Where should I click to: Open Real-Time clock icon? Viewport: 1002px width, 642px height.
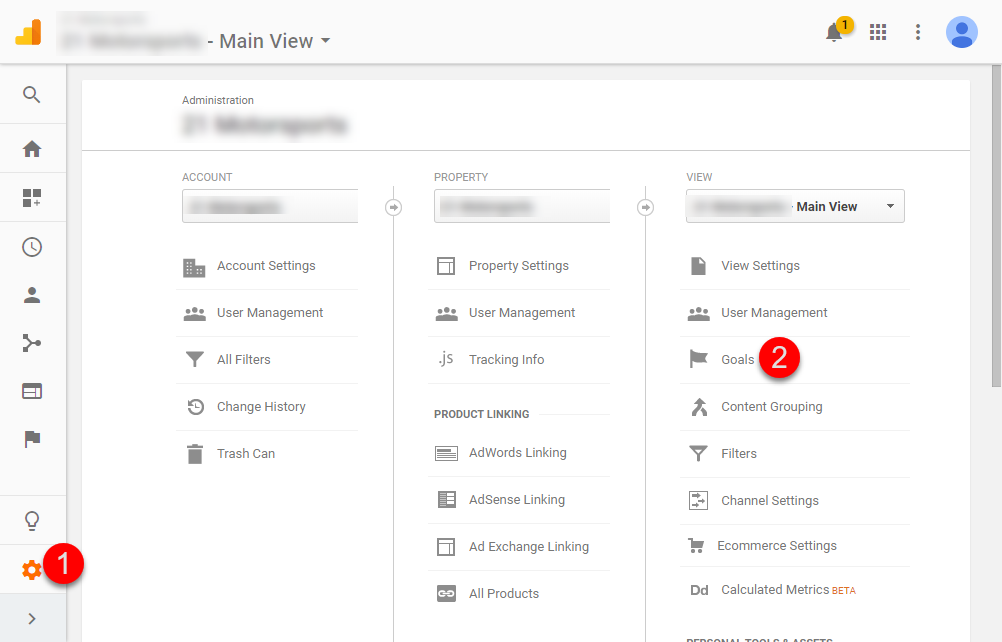point(32,247)
